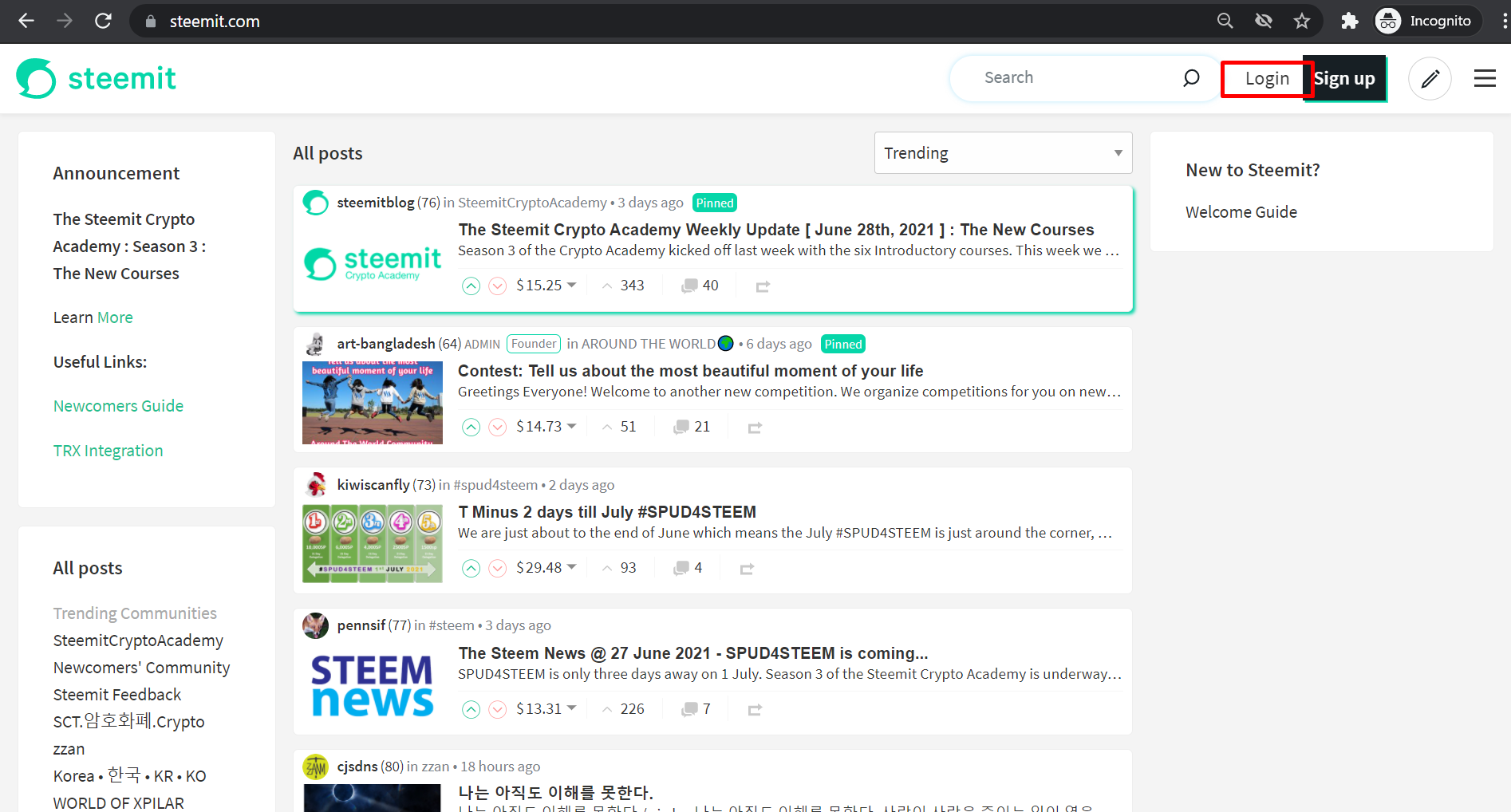Screen dimensions: 1511x812
Task: Open the hamburger menu icon
Action: point(1485,78)
